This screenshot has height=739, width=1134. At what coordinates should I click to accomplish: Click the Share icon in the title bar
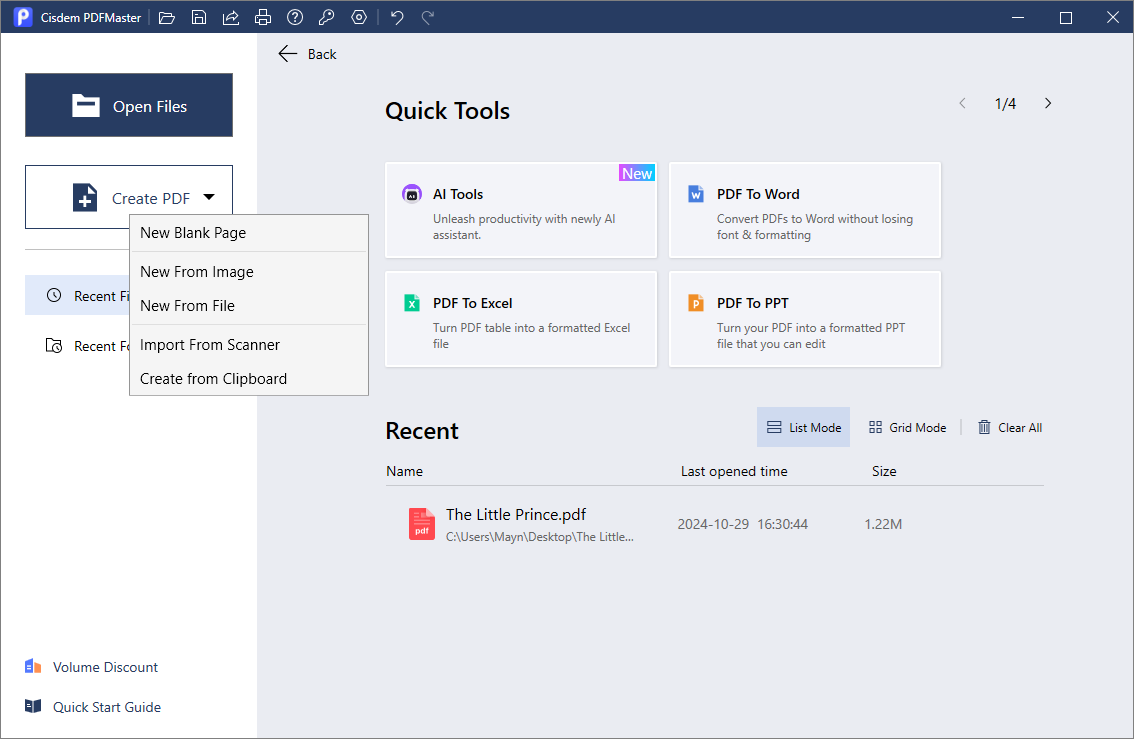[x=231, y=17]
